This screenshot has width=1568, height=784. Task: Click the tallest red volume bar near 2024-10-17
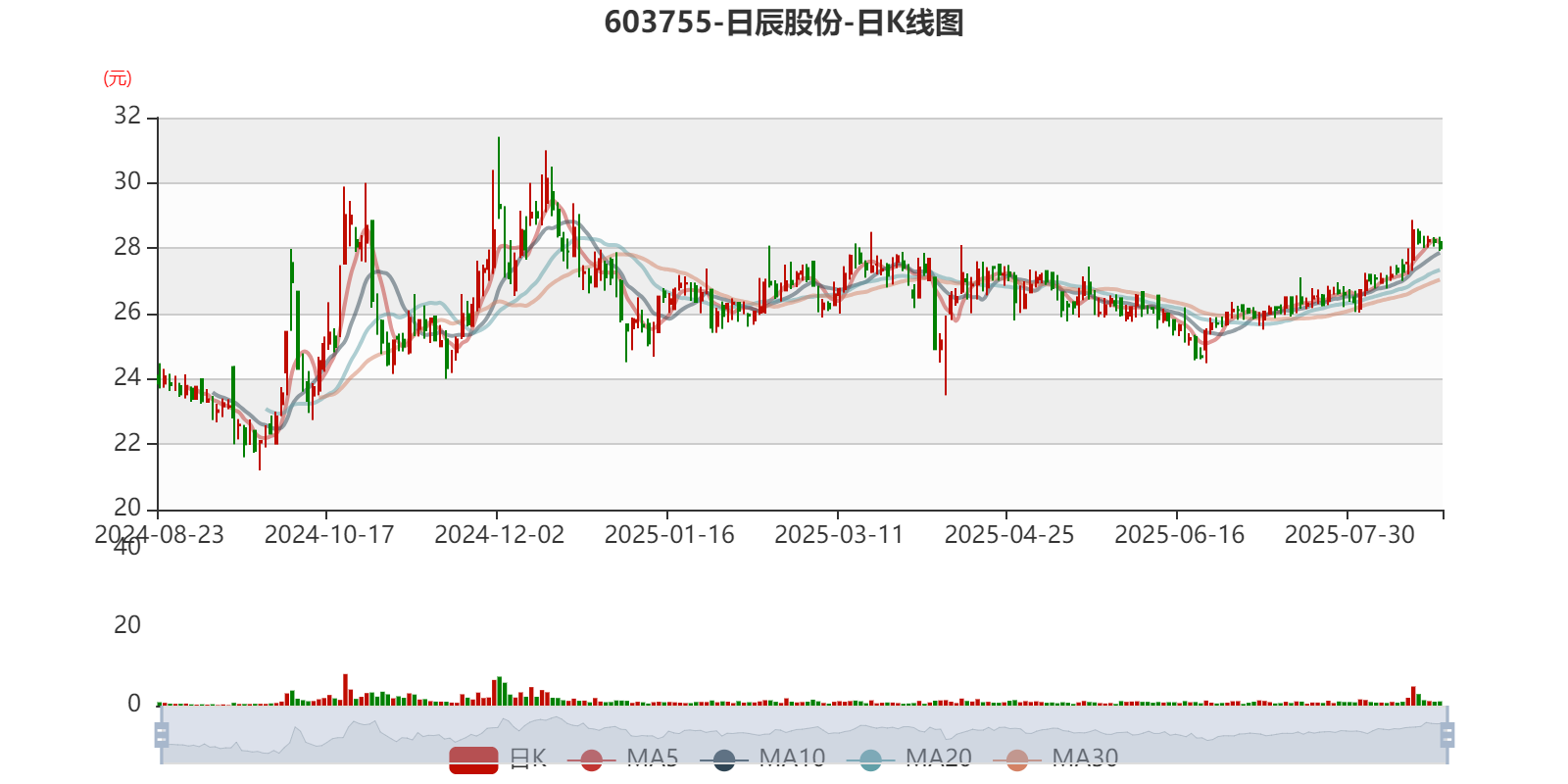tap(345, 690)
